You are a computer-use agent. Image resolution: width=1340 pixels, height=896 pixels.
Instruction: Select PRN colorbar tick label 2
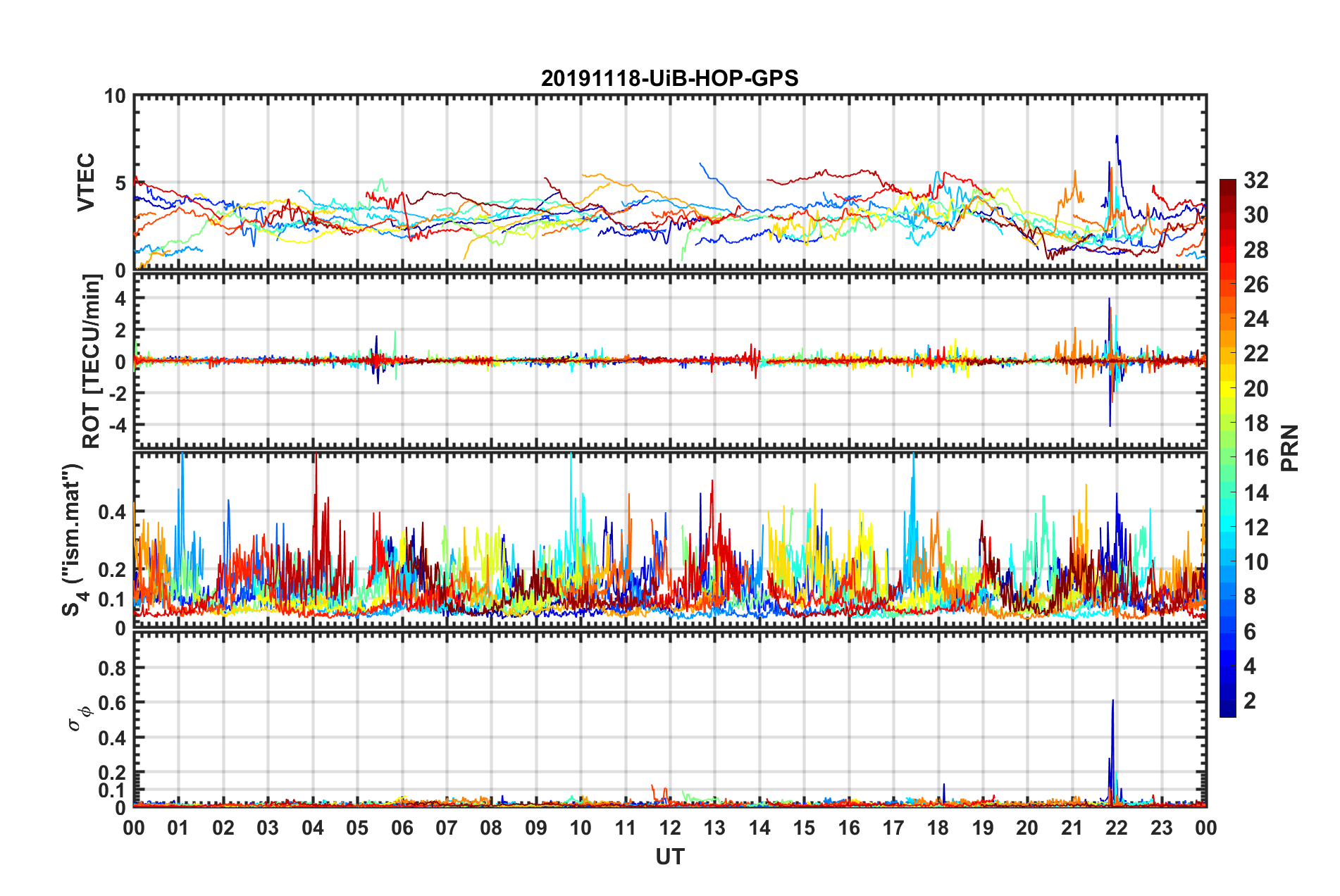1250,700
